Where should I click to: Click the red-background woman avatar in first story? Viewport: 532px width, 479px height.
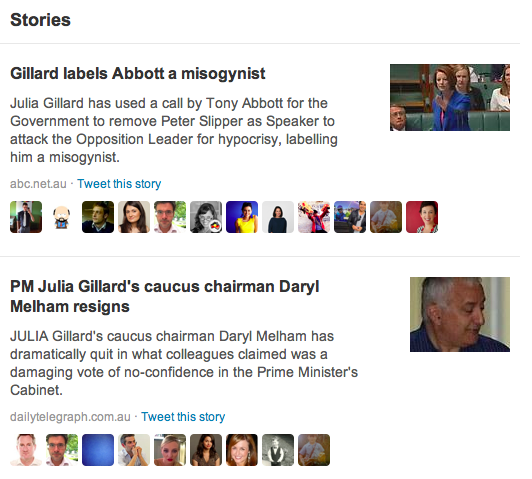(x=422, y=217)
